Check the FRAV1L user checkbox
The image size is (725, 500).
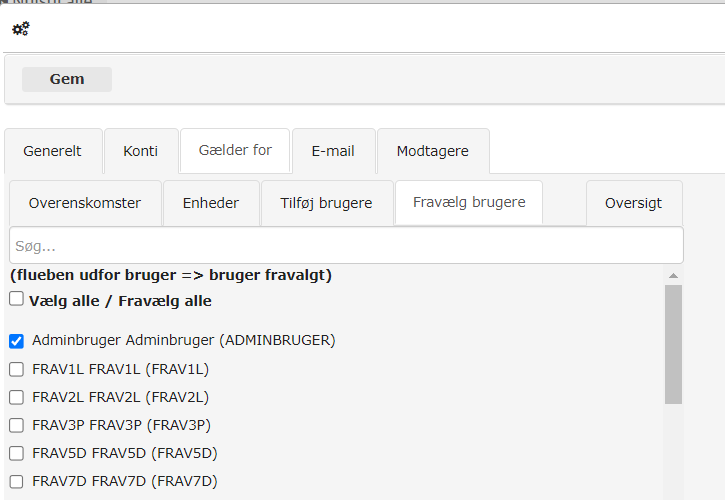[x=17, y=369]
